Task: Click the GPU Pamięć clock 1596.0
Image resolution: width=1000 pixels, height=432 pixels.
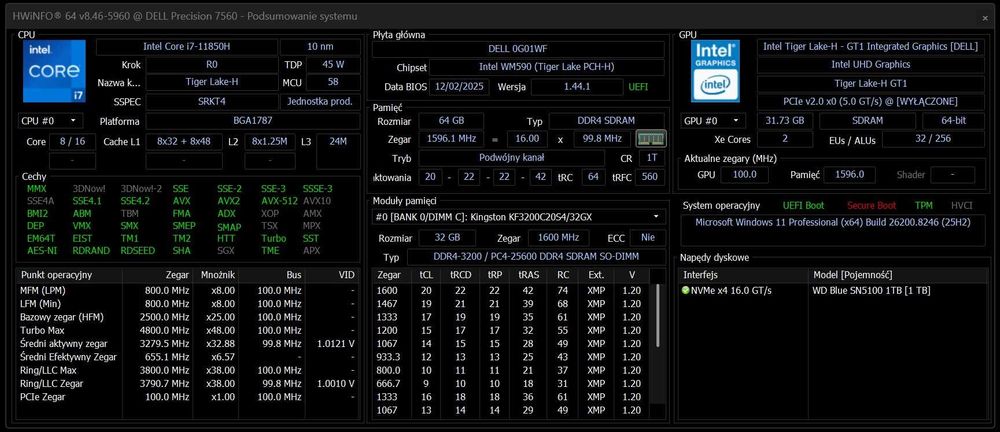Action: (848, 174)
